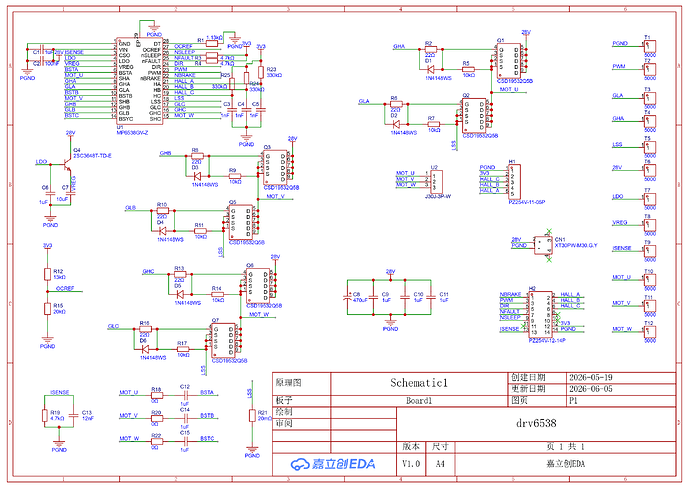The height and width of the screenshot is (488, 689).
Task: Select diode D5 below resistor R13
Action: click(180, 294)
